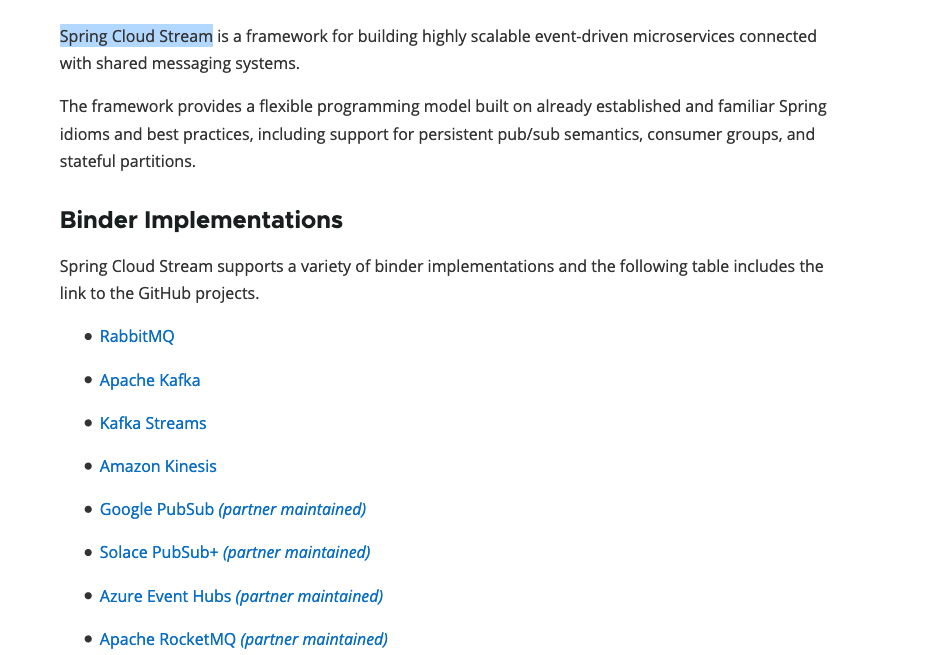
Task: Visit the Amazon Kinesis link
Action: (x=158, y=466)
